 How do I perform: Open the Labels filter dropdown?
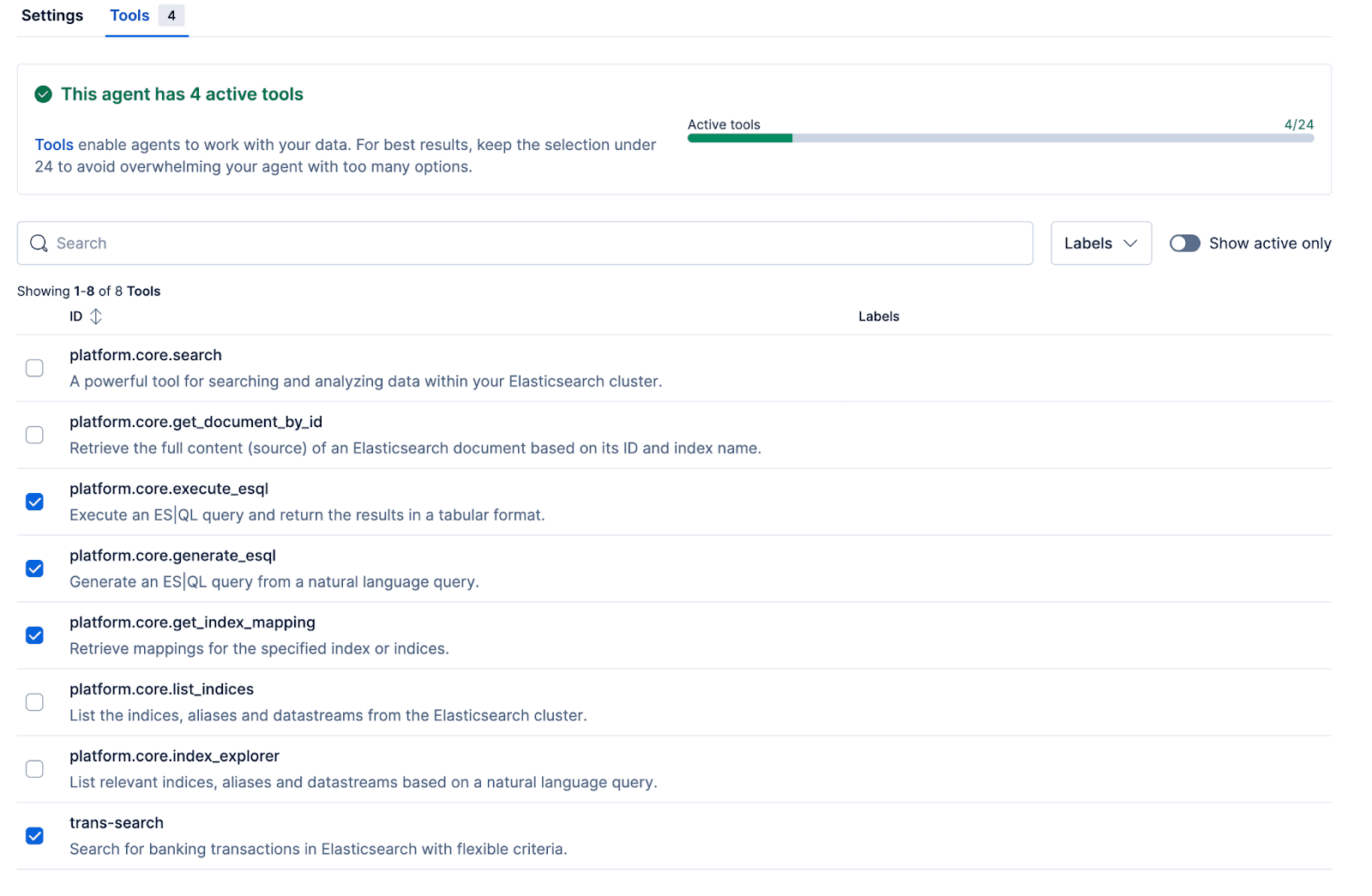[1100, 244]
